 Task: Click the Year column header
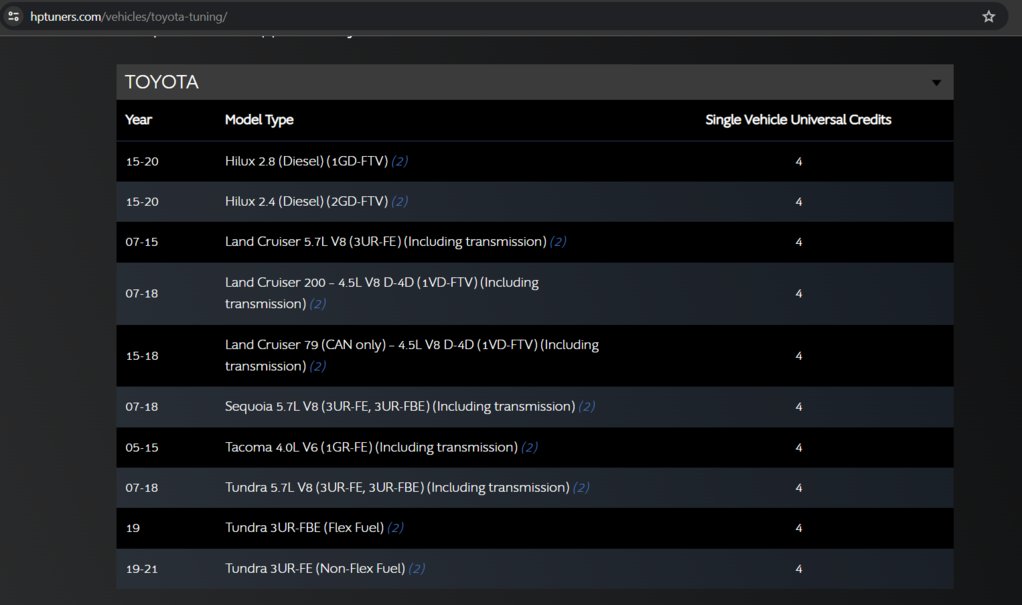[x=138, y=120]
